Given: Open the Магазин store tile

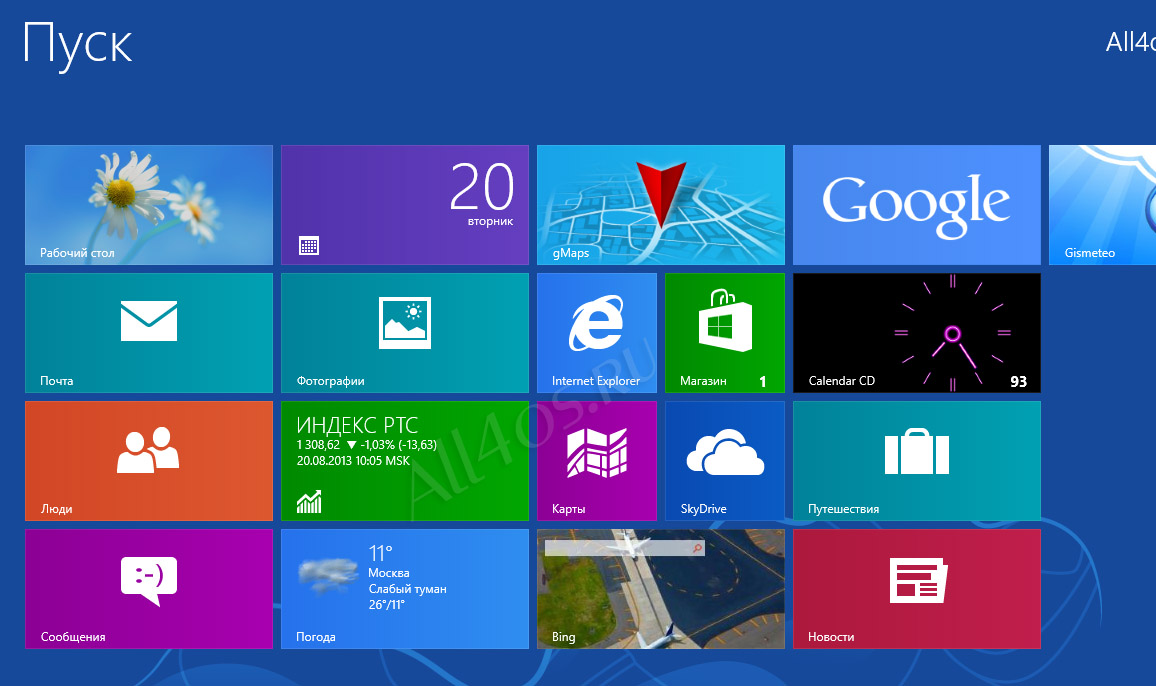Looking at the screenshot, I should [x=725, y=333].
